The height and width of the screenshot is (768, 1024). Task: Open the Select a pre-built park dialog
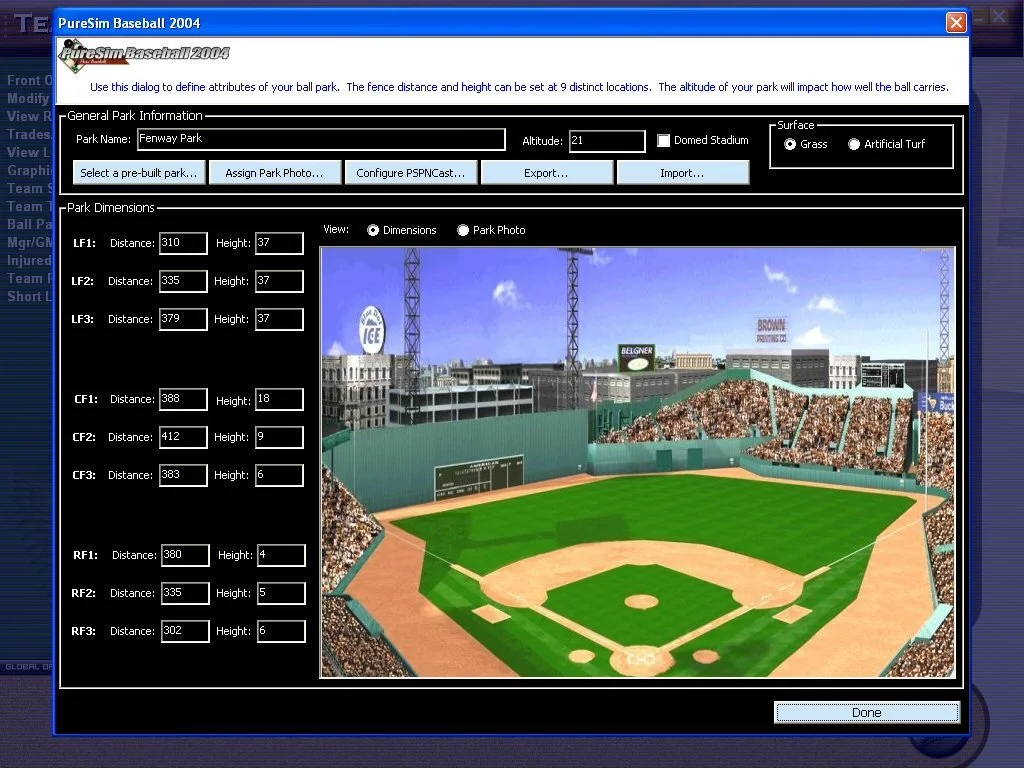pos(139,173)
